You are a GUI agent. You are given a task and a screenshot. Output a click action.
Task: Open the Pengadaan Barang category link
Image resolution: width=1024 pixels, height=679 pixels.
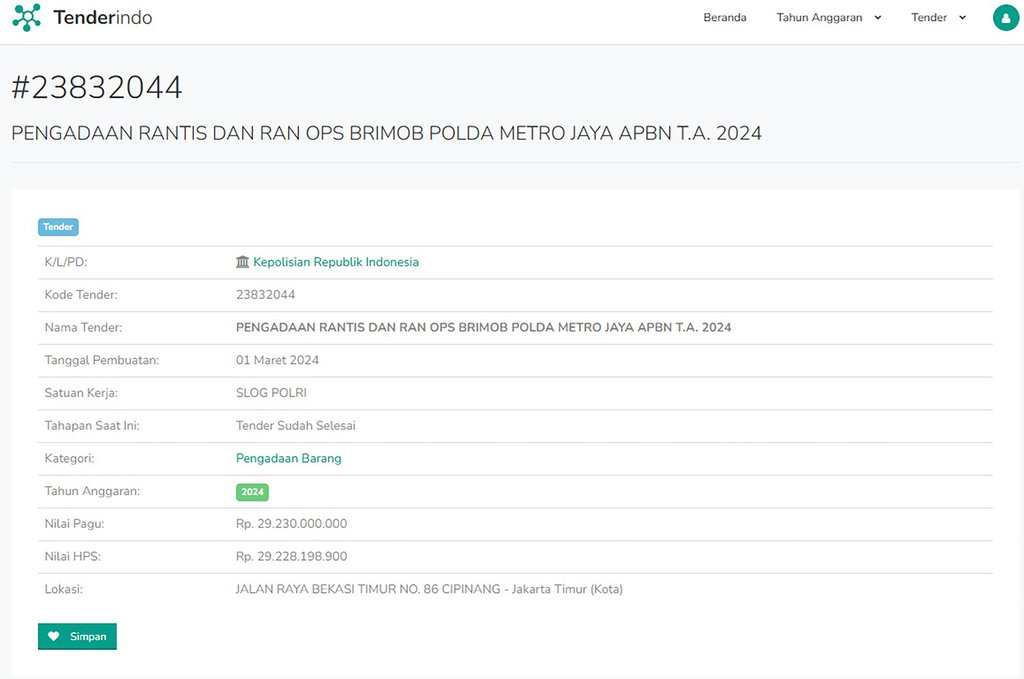pyautogui.click(x=288, y=458)
